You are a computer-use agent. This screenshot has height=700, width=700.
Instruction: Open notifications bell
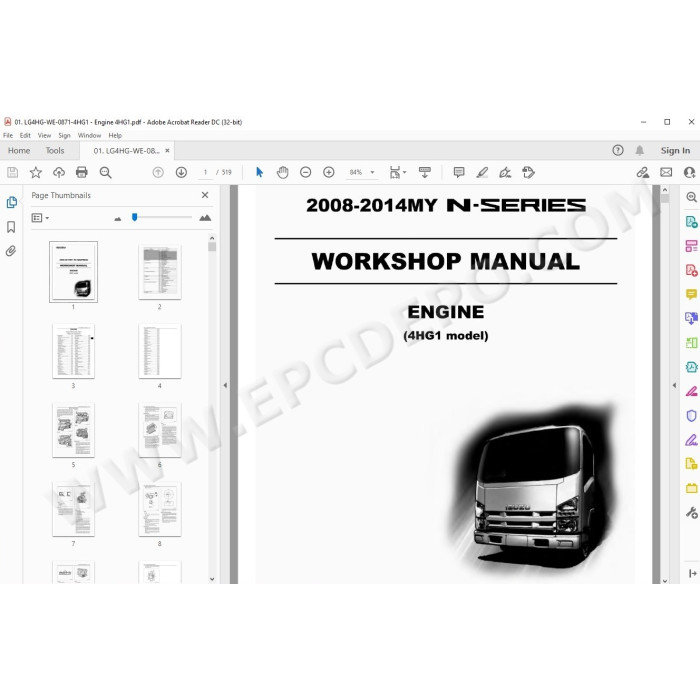pos(640,150)
